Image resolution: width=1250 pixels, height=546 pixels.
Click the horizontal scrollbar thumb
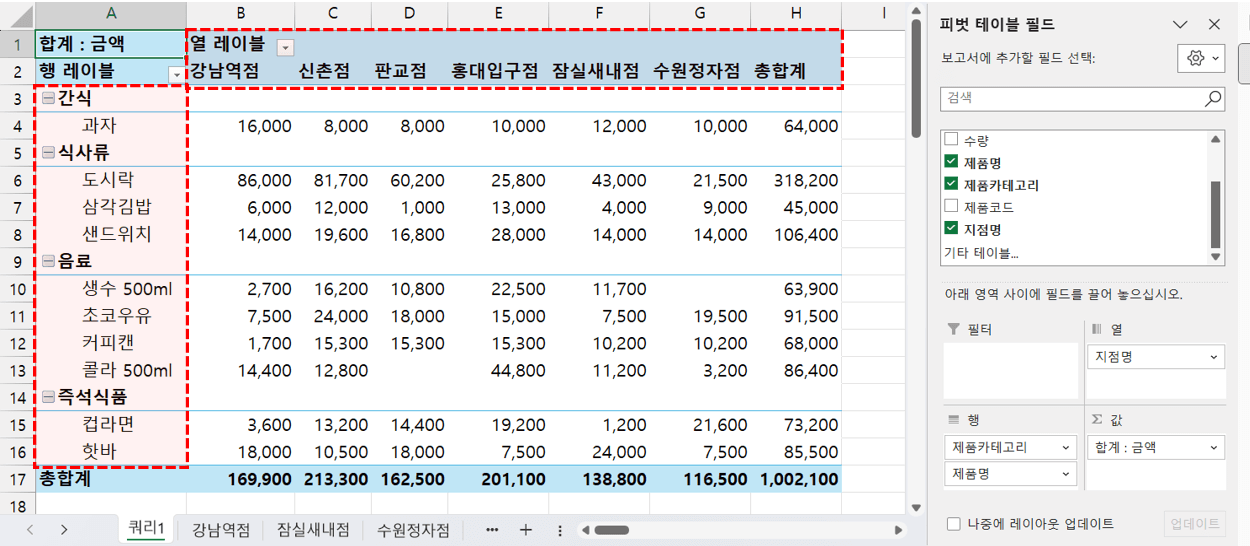click(x=612, y=530)
